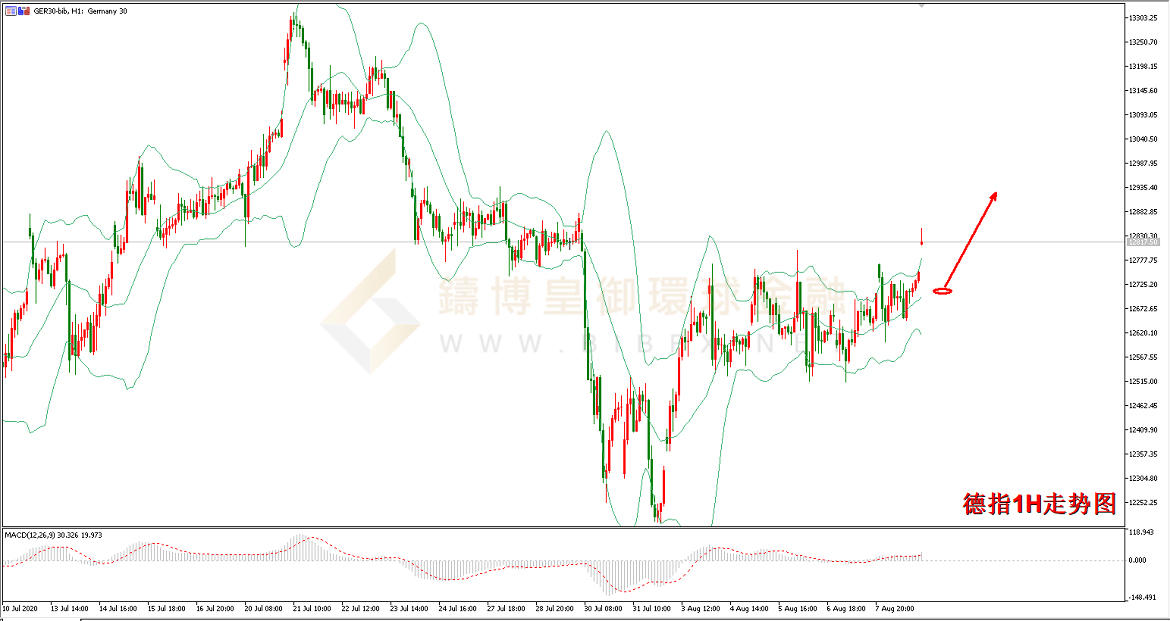Click the current price tag 12817.50
This screenshot has height=621, width=1170.
click(x=1142, y=242)
